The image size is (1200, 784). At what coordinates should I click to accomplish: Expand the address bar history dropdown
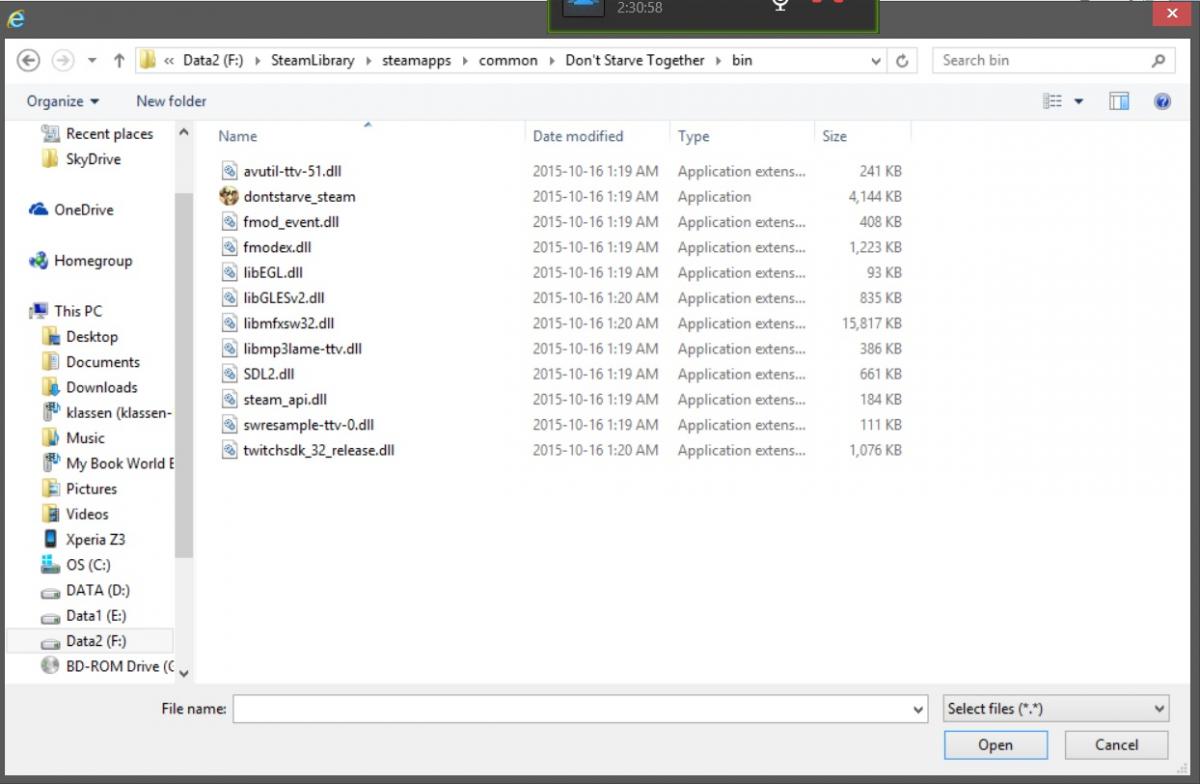[876, 61]
